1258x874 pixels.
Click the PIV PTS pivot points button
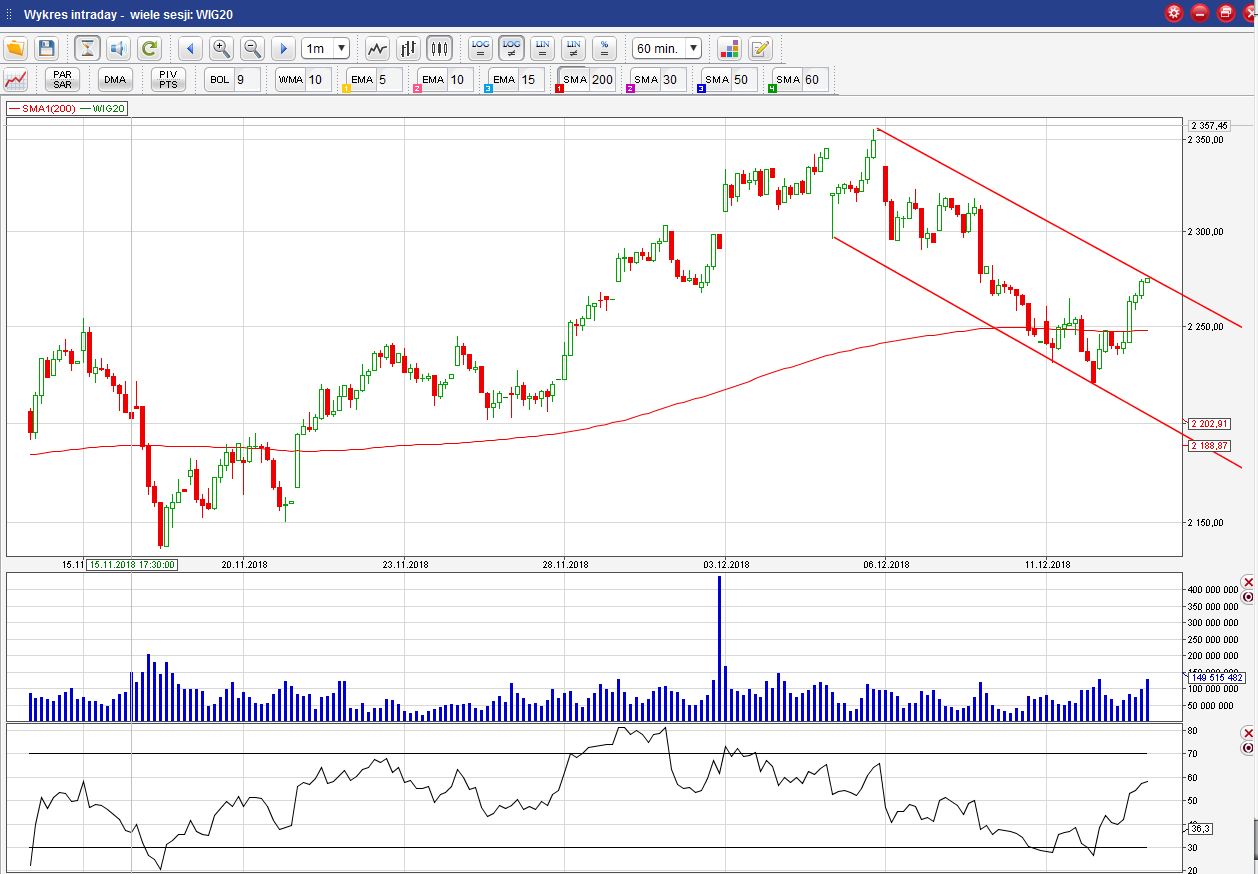pos(168,80)
